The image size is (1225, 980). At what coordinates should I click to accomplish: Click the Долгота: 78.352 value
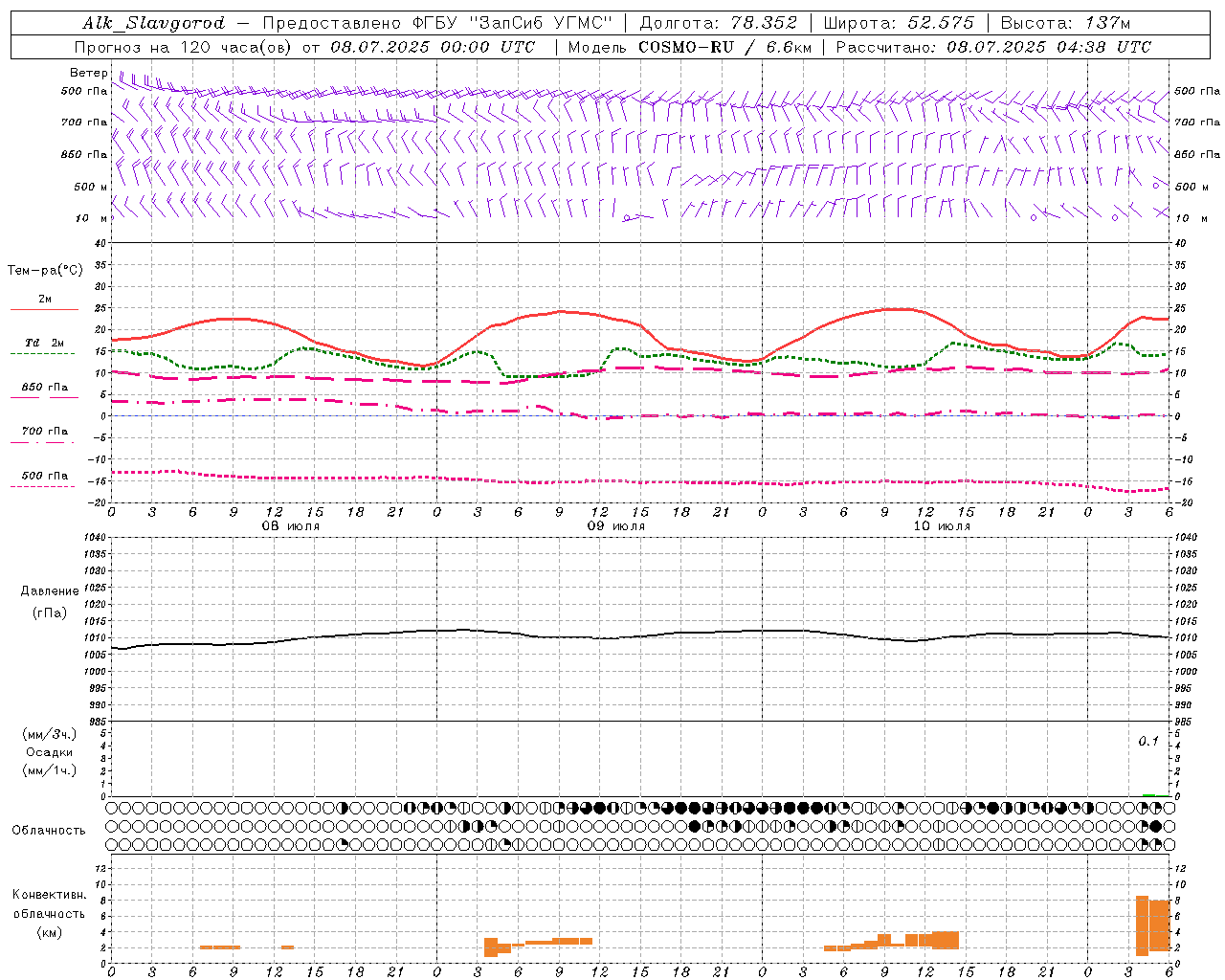tap(718, 23)
